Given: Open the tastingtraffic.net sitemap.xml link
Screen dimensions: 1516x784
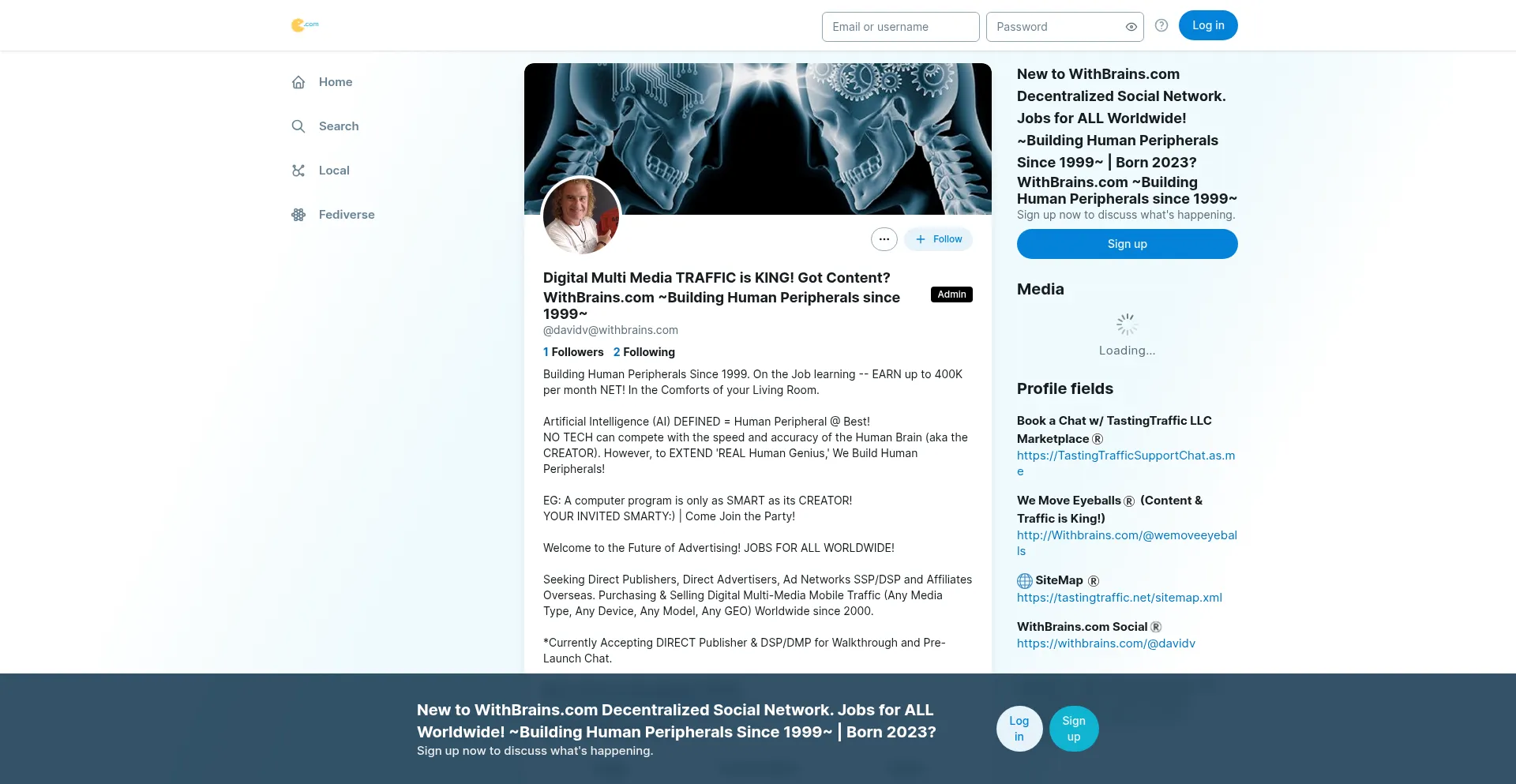Looking at the screenshot, I should (1120, 598).
